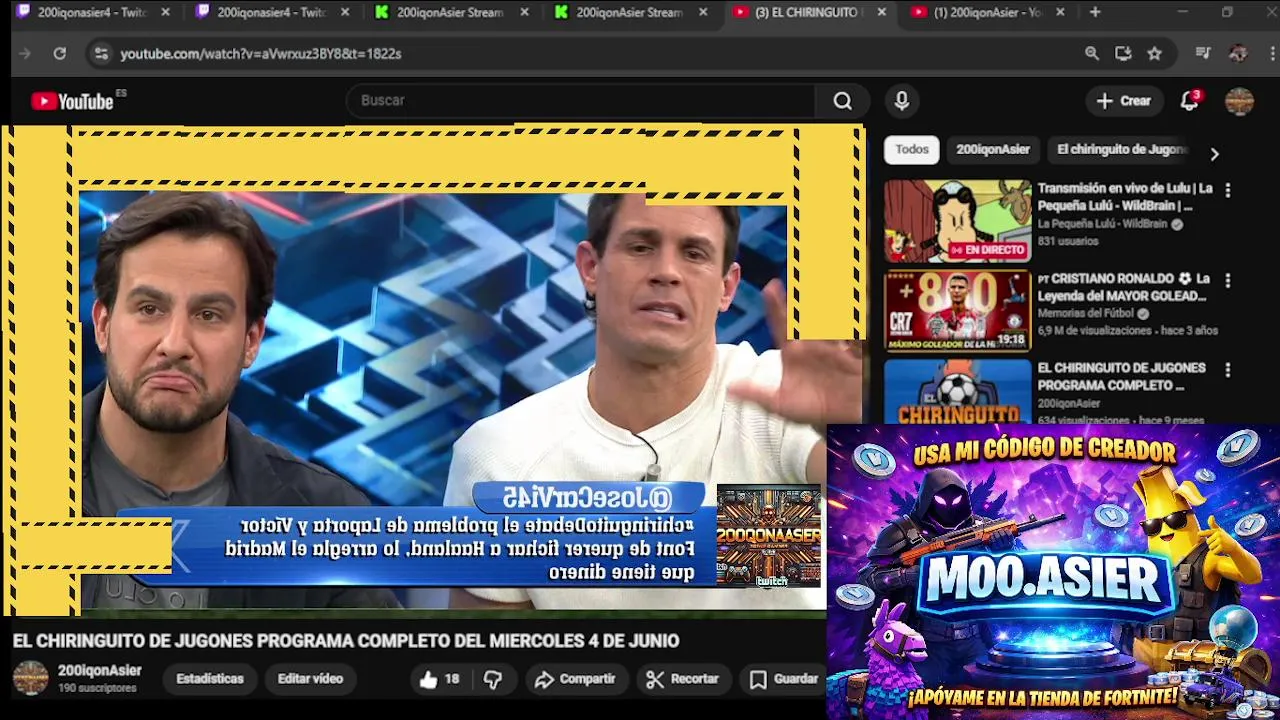Image resolution: width=1280 pixels, height=720 pixels.
Task: Open the 200iqonAsier channel name link
Action: pyautogui.click(x=100, y=671)
